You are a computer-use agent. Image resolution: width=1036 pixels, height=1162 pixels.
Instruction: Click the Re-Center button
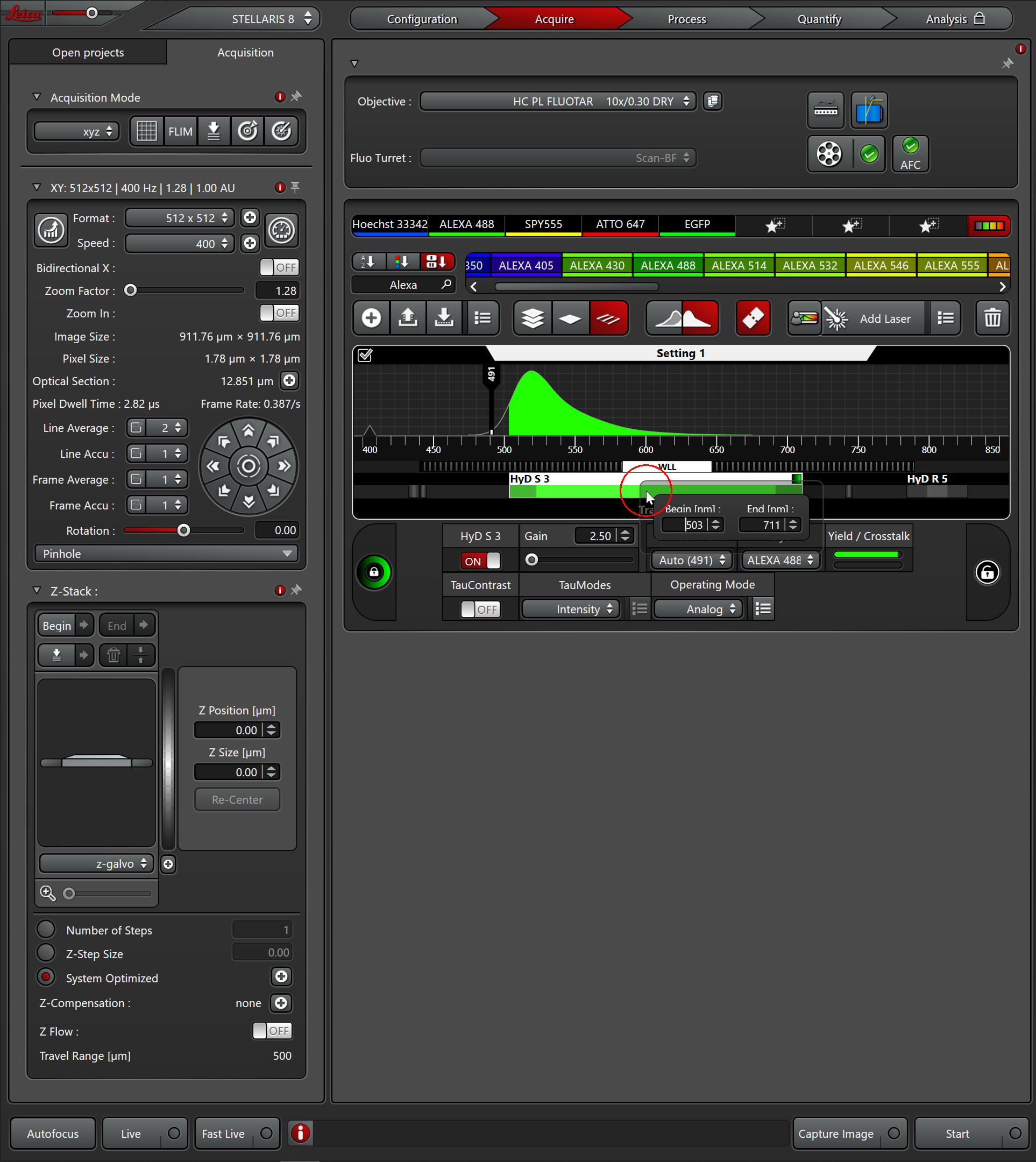[237, 799]
